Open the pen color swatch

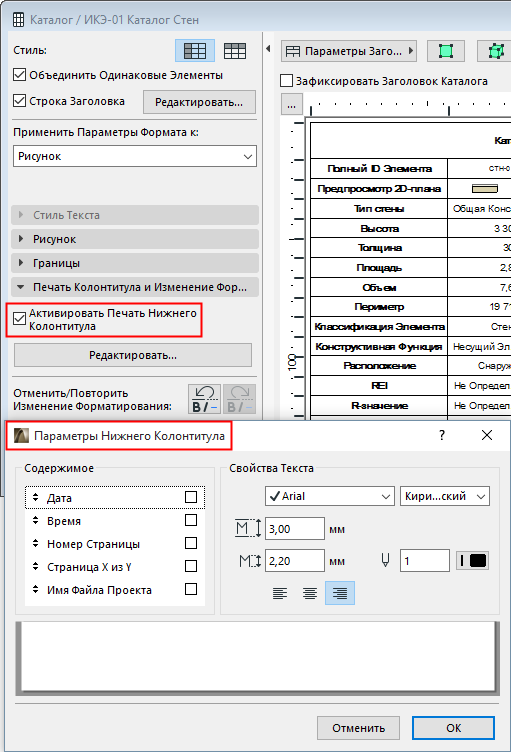coord(472,560)
